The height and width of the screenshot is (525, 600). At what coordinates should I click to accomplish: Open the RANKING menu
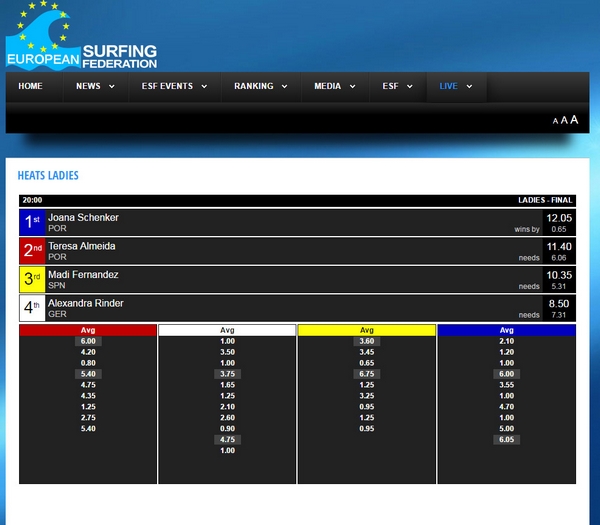pyautogui.click(x=254, y=86)
